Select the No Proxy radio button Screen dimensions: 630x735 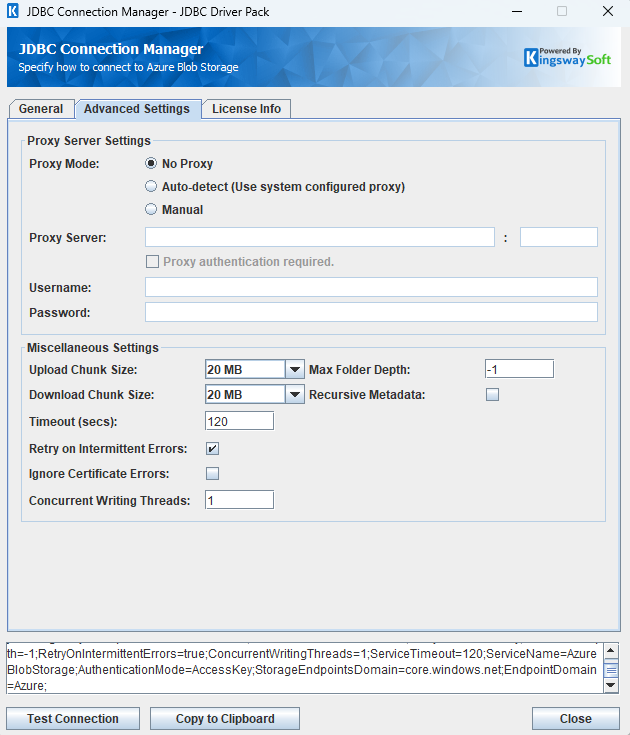click(151, 164)
